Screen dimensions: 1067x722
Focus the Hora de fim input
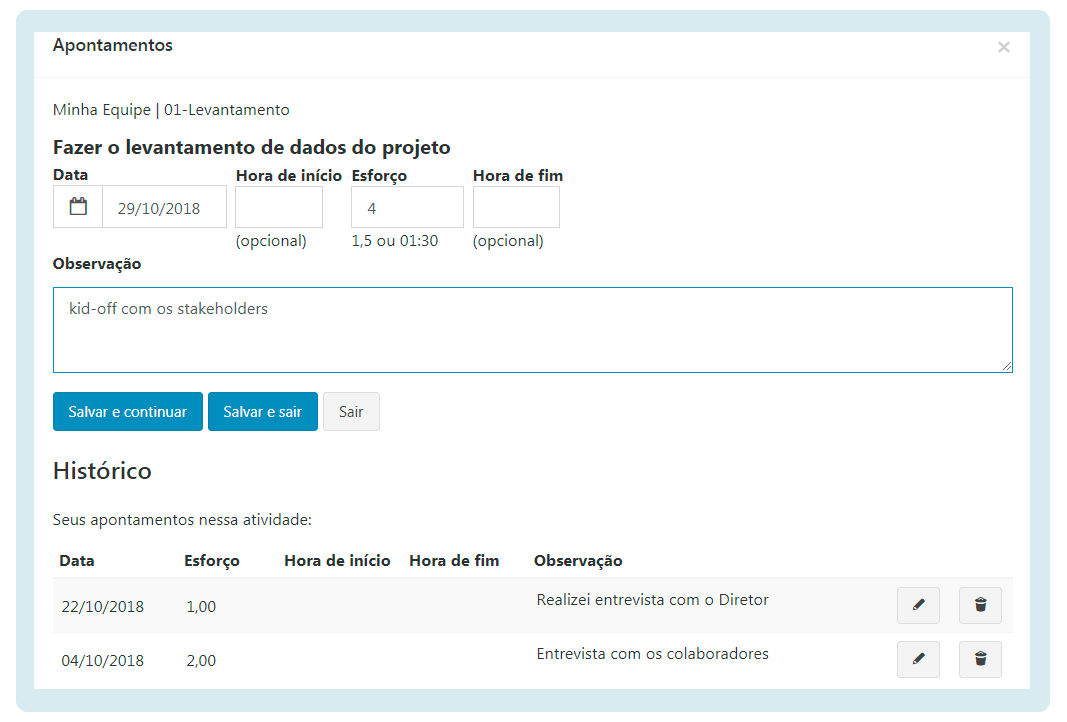[x=516, y=207]
